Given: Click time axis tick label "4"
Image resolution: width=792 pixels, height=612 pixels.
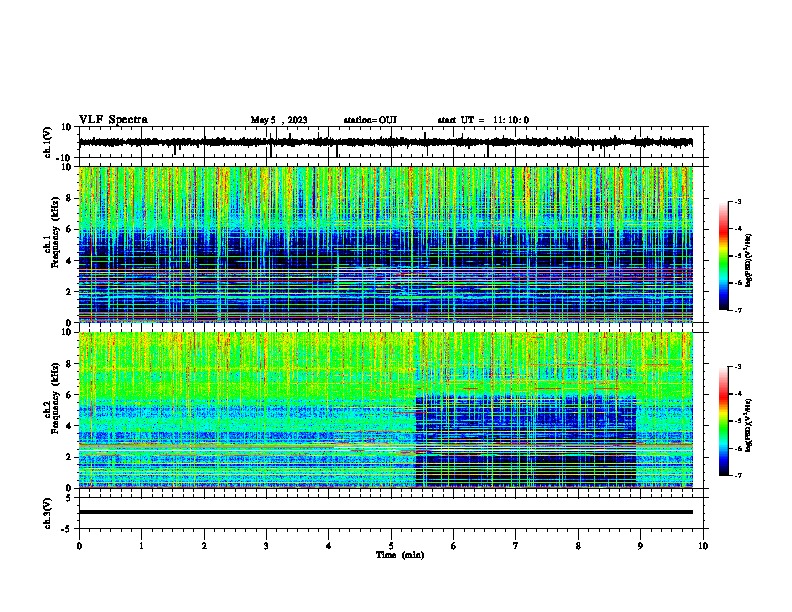Looking at the screenshot, I should (x=329, y=546).
